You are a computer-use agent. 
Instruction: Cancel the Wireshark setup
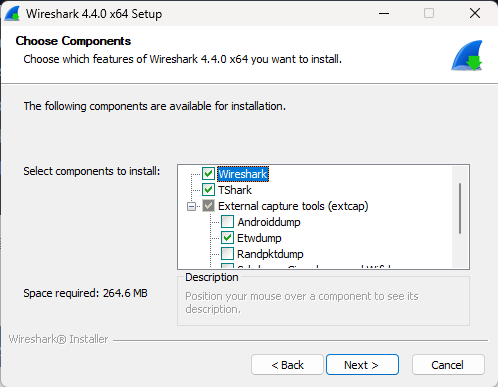tap(448, 365)
